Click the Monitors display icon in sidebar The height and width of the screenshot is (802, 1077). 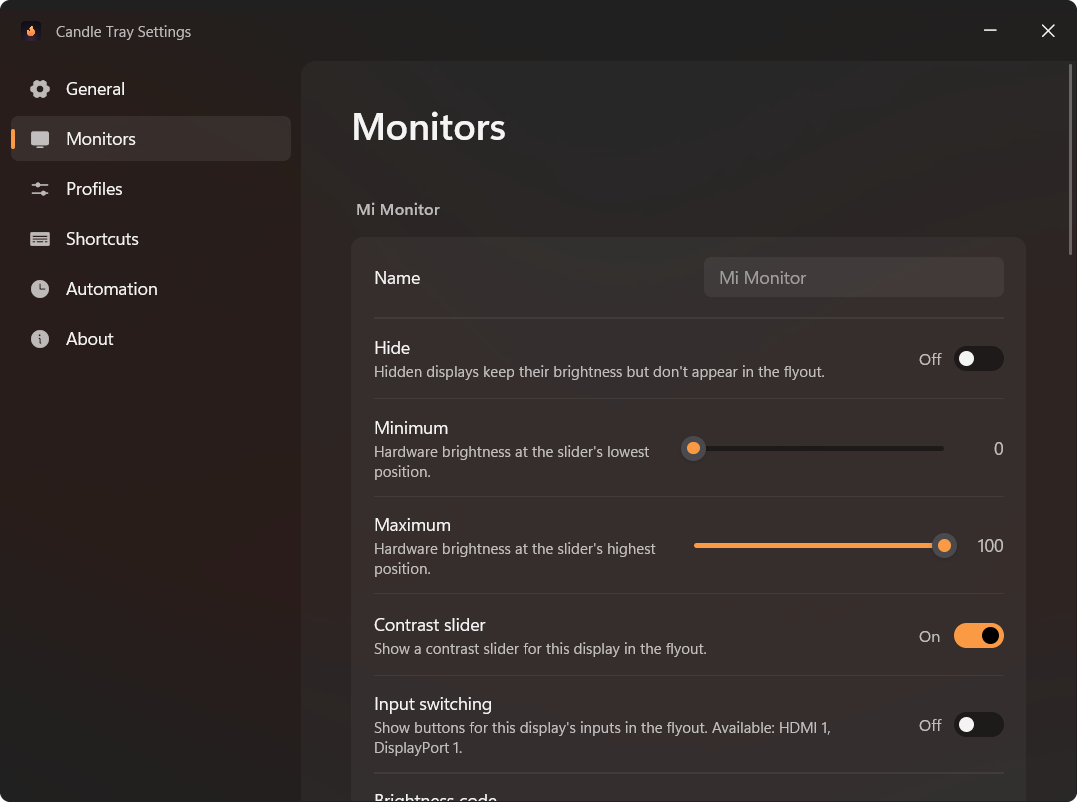[40, 139]
